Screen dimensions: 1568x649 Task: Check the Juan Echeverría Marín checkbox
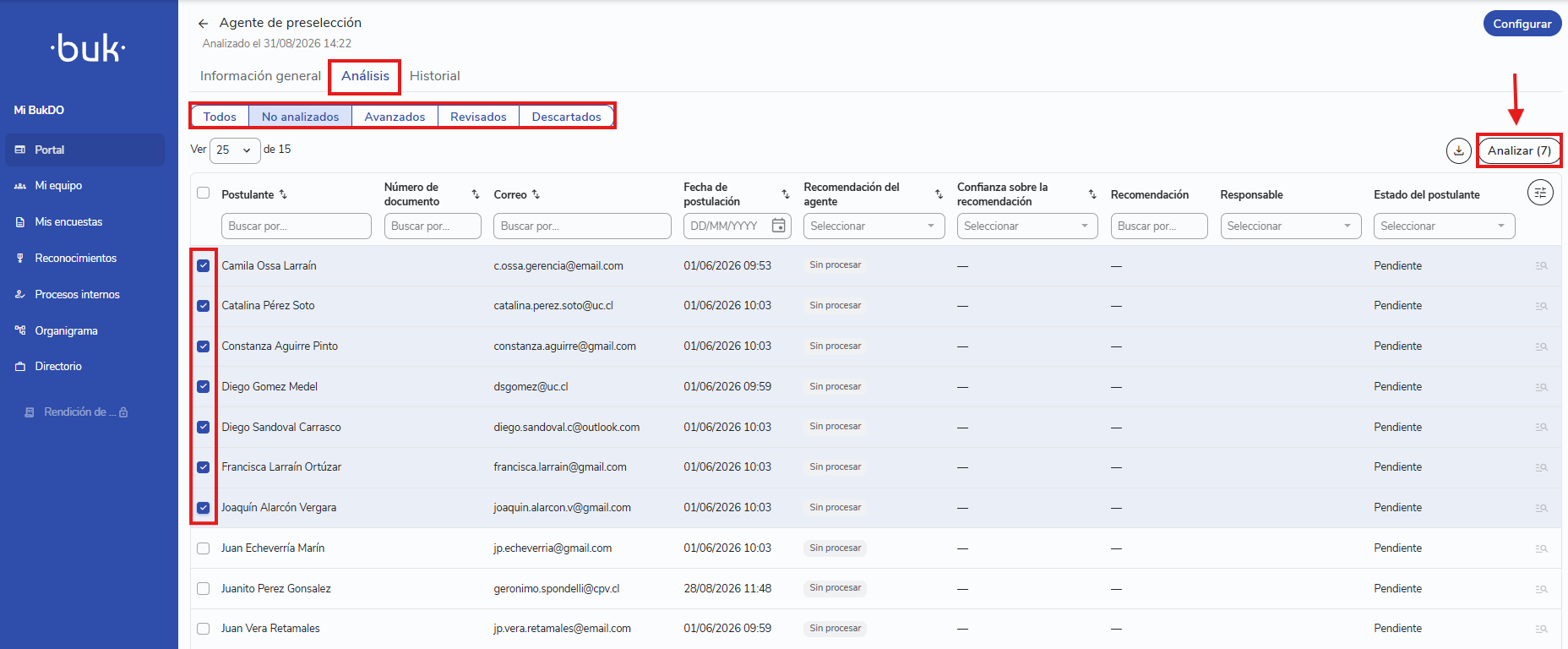(x=203, y=548)
